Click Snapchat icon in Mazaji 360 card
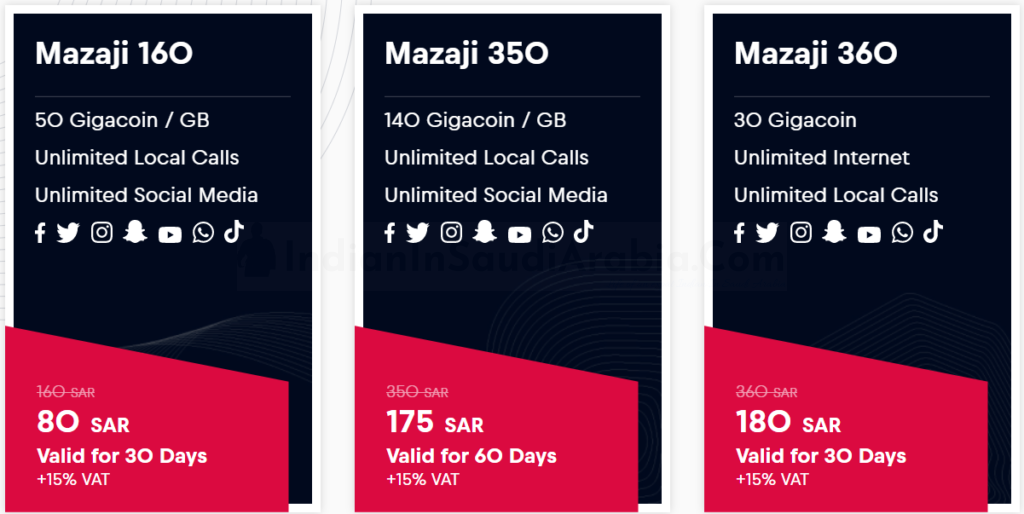 [x=835, y=233]
